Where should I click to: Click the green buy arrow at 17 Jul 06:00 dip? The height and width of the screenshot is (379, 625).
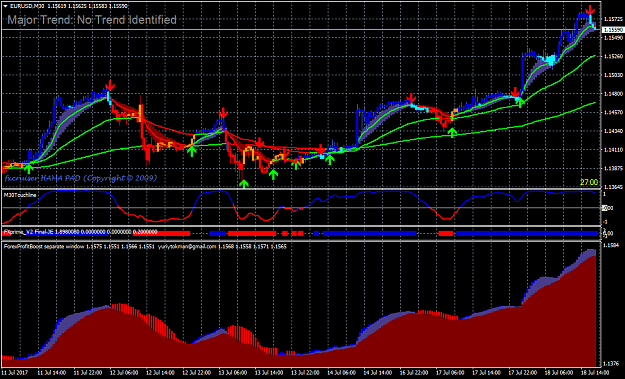tap(452, 132)
